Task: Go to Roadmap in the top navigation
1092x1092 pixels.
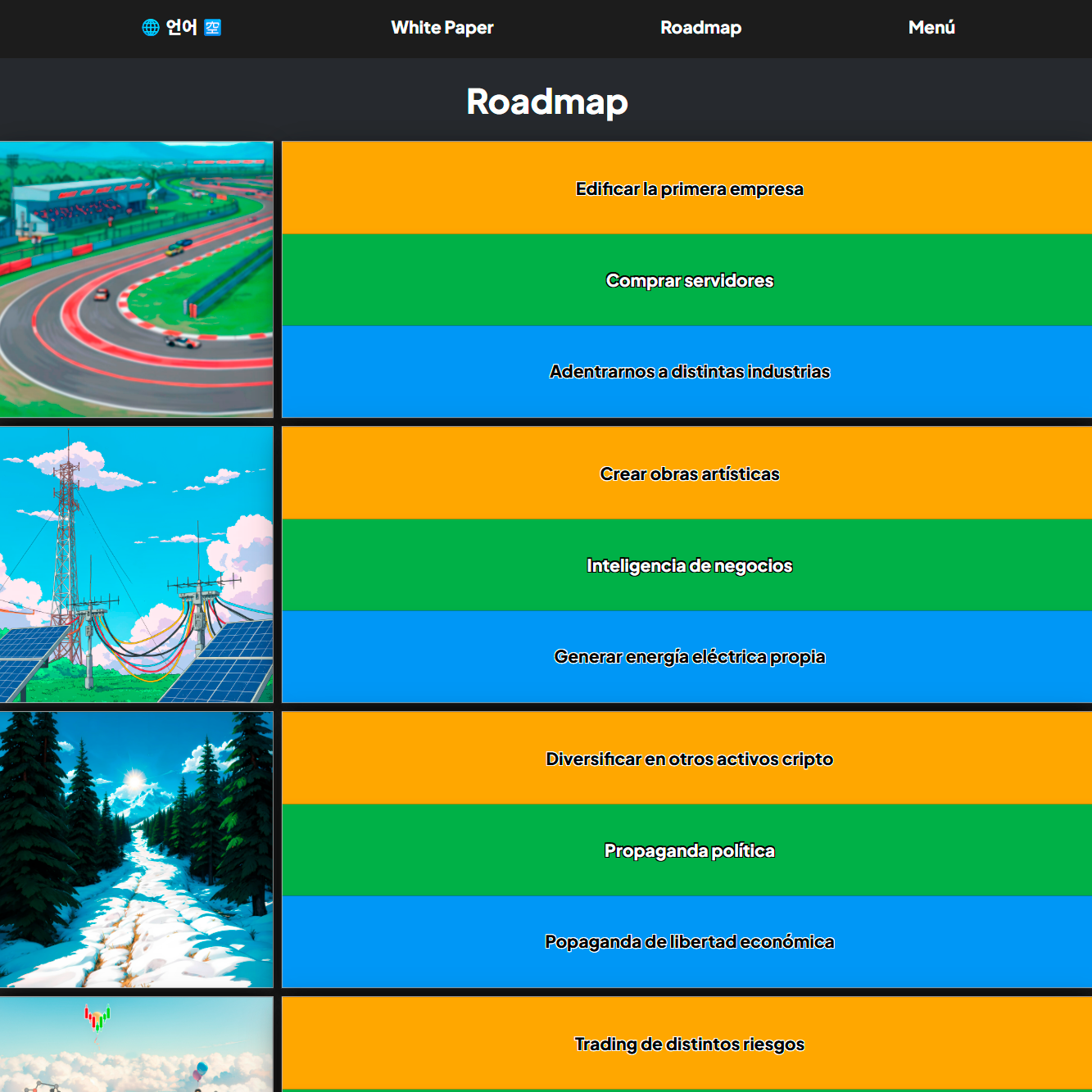Action: (700, 28)
